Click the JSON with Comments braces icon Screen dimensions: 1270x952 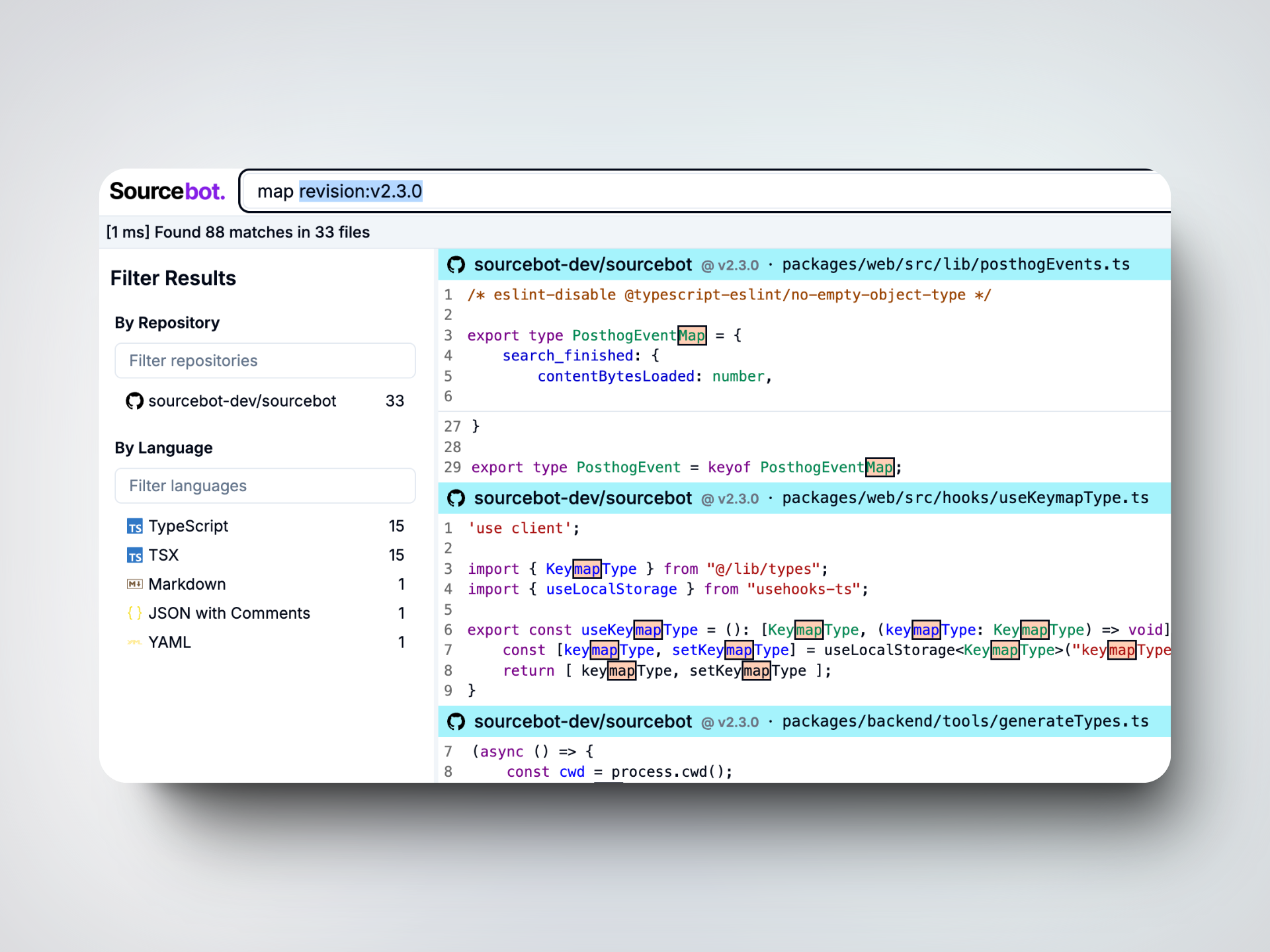tap(134, 614)
